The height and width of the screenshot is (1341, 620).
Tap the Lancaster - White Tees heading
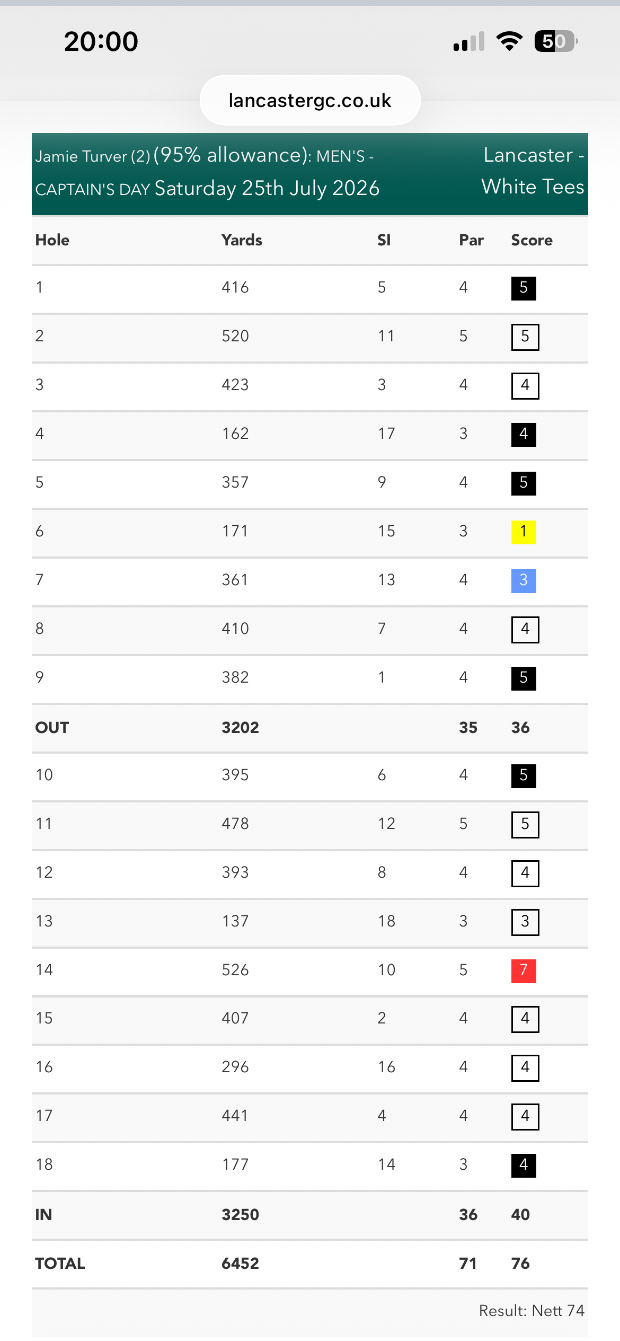[x=533, y=171]
